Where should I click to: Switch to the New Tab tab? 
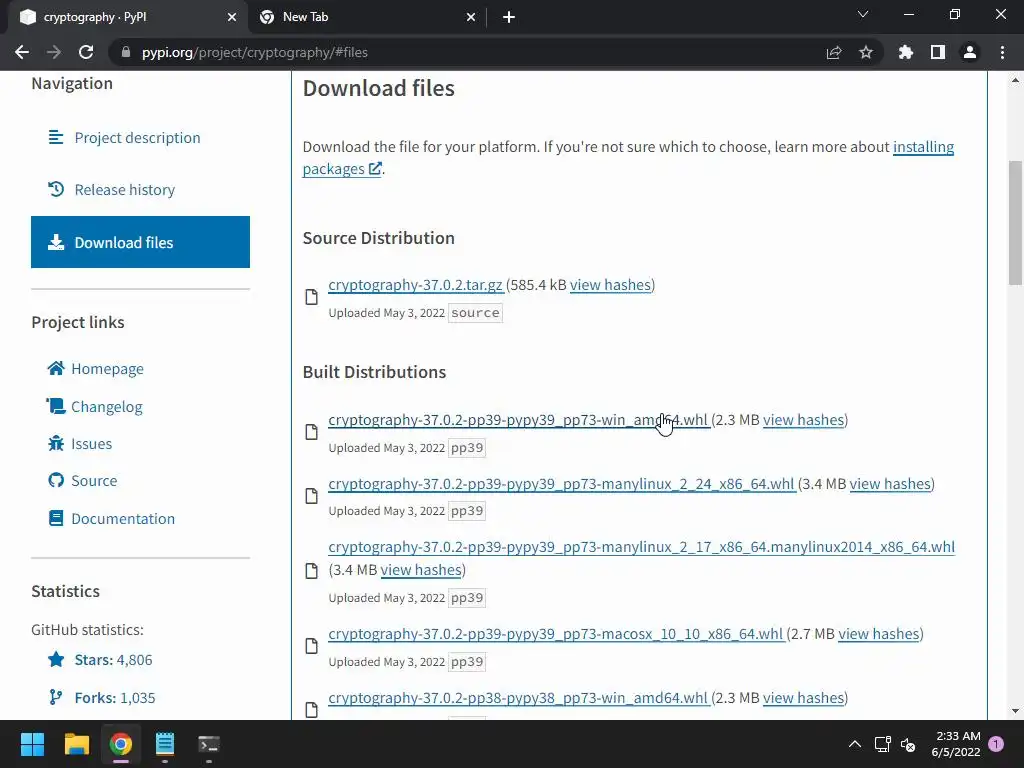367,17
